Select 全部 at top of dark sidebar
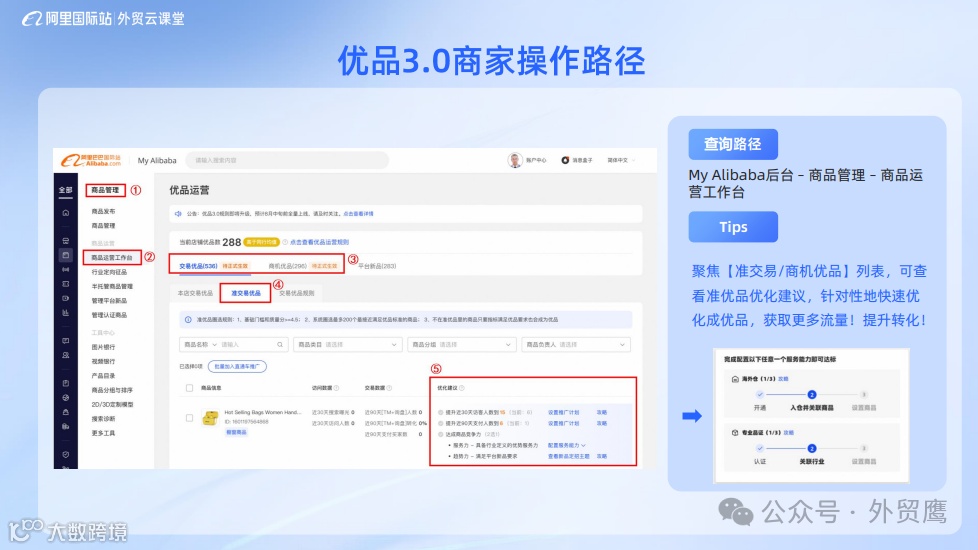 coord(65,190)
